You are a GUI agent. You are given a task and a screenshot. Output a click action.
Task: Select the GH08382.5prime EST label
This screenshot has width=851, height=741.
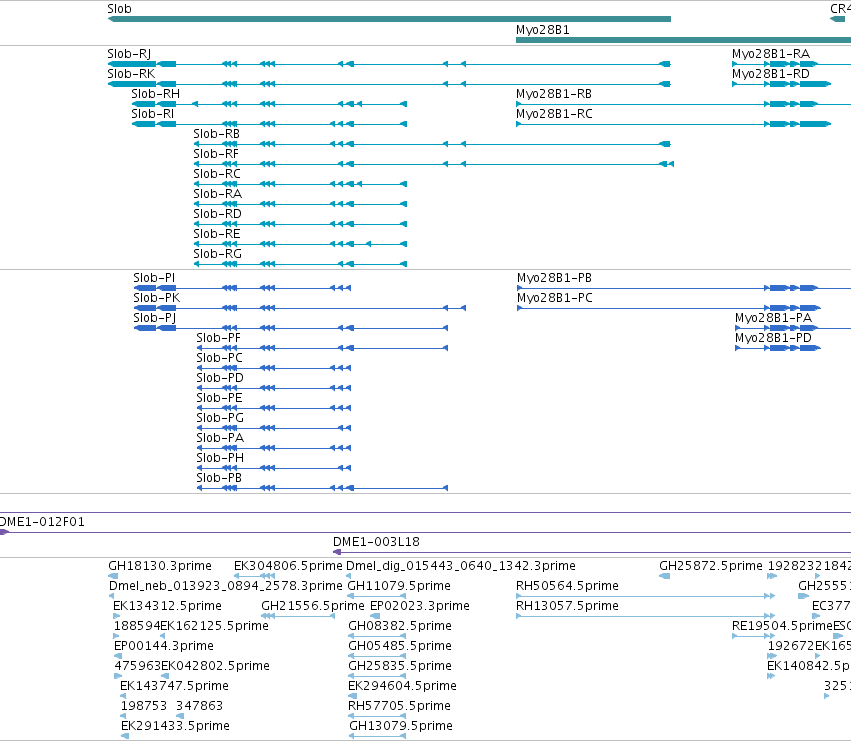tap(400, 626)
